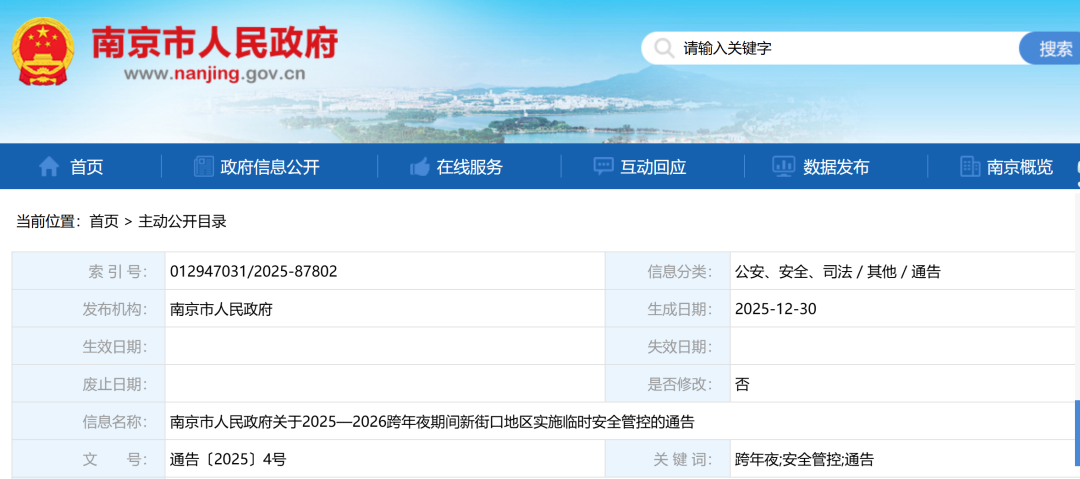Click the 首页 breadcrumb link
The width and height of the screenshot is (1080, 479).
[x=104, y=222]
